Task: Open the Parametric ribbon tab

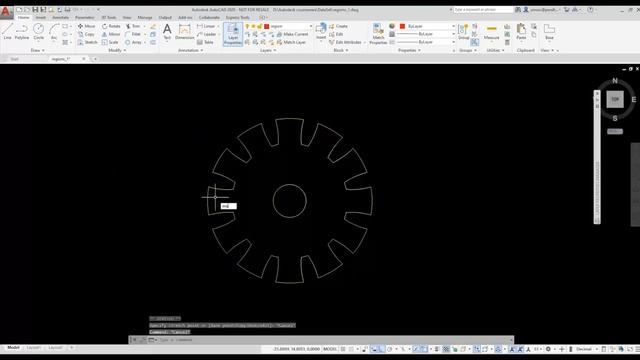Action: click(84, 18)
